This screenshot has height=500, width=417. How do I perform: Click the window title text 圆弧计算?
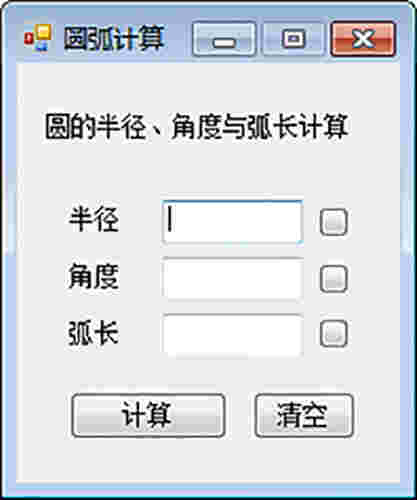tap(114, 38)
